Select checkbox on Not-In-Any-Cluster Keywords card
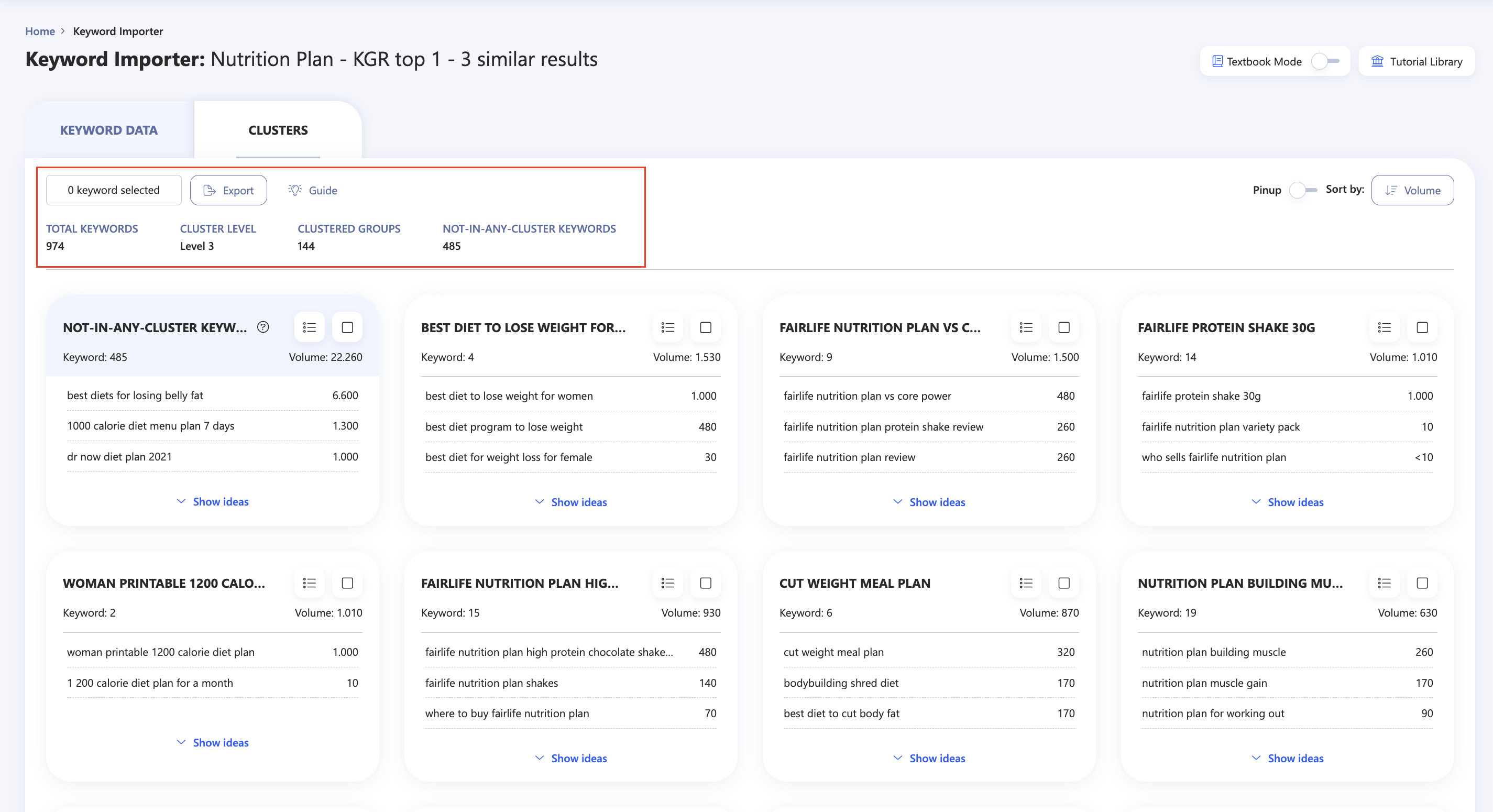Screen dimensions: 1493x812 (x=347, y=327)
